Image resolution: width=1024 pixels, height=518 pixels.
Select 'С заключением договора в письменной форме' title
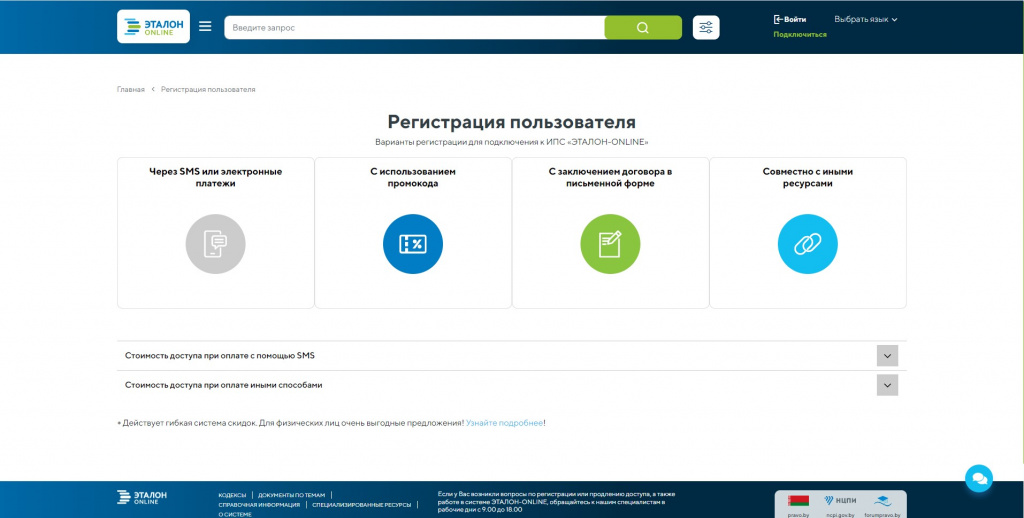(x=610, y=178)
